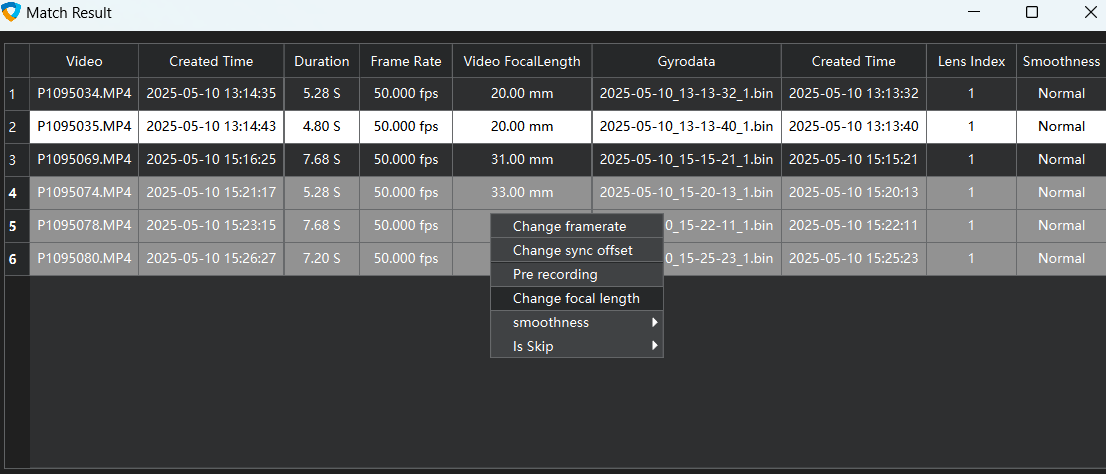The image size is (1106, 474).
Task: Select video P1095034.MP4 cell
Action: (84, 93)
